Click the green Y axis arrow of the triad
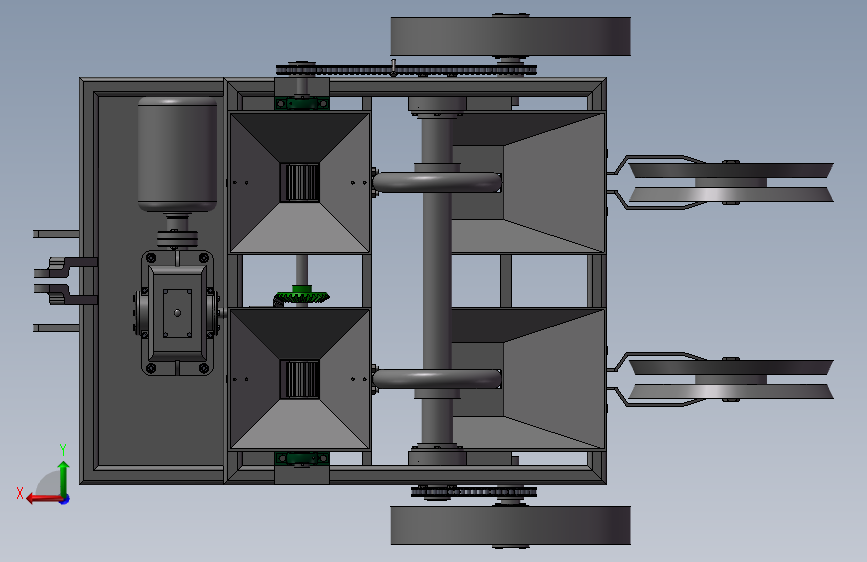Screen dimensions: 867x562 click(64, 478)
